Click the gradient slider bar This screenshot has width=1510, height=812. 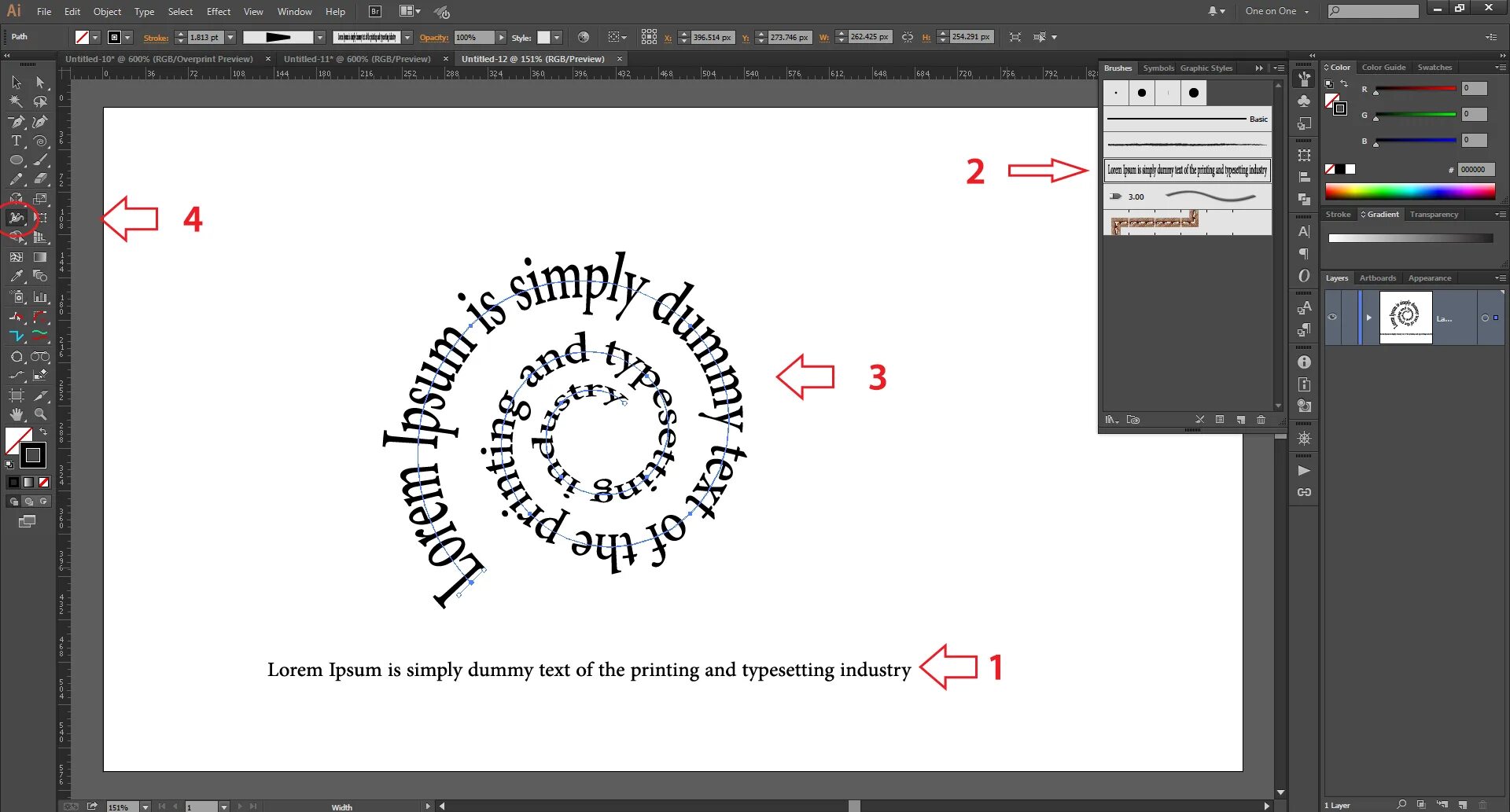[x=1410, y=238]
